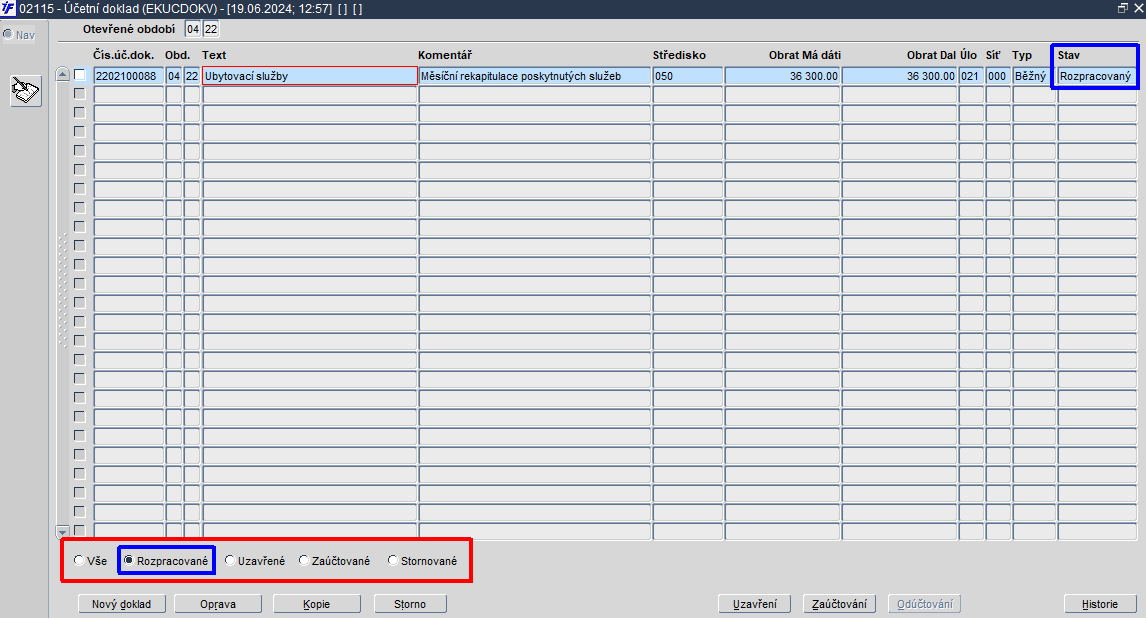Click the Úlo cell 021
Viewport: 1146px width, 618px height.
971,76
